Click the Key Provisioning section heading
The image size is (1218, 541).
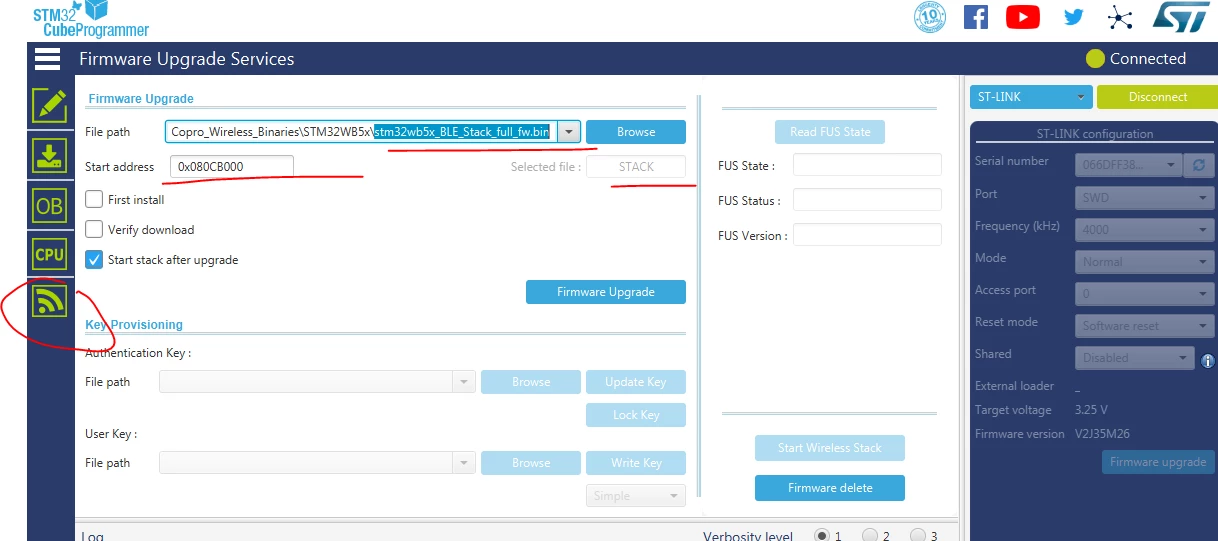(x=134, y=325)
